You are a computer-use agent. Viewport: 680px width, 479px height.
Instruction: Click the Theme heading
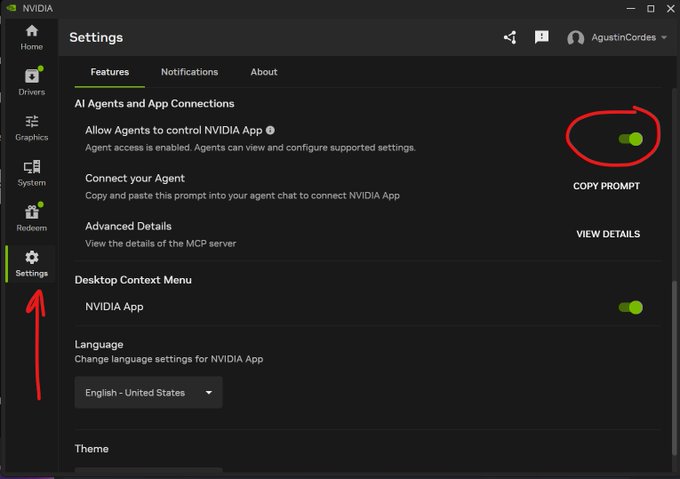(92, 449)
